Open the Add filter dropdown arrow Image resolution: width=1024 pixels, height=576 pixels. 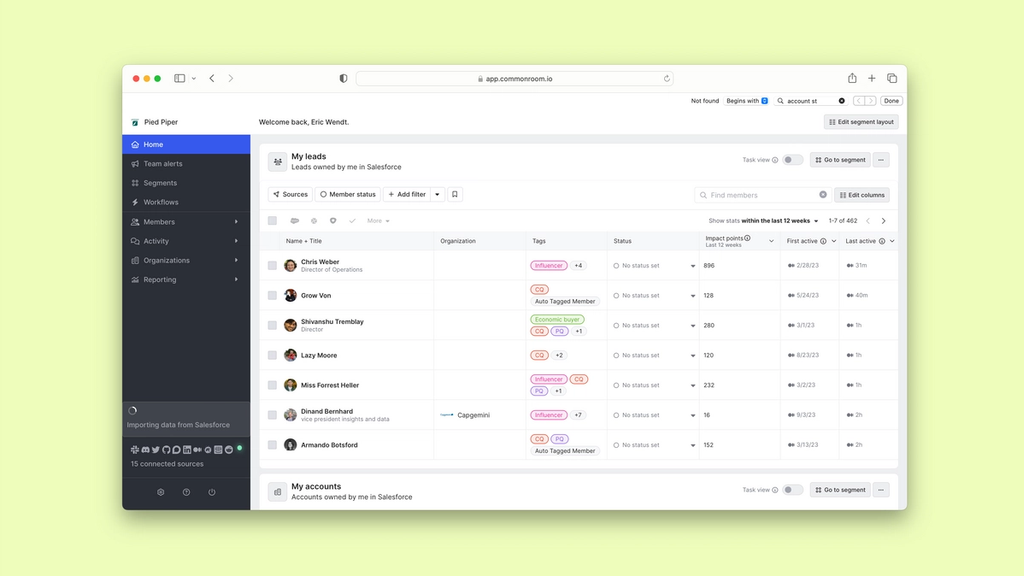click(x=438, y=194)
